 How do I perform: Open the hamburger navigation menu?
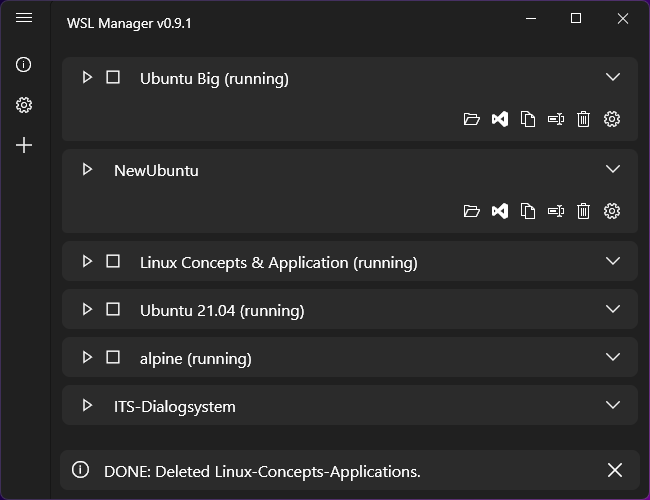pyautogui.click(x=24, y=18)
